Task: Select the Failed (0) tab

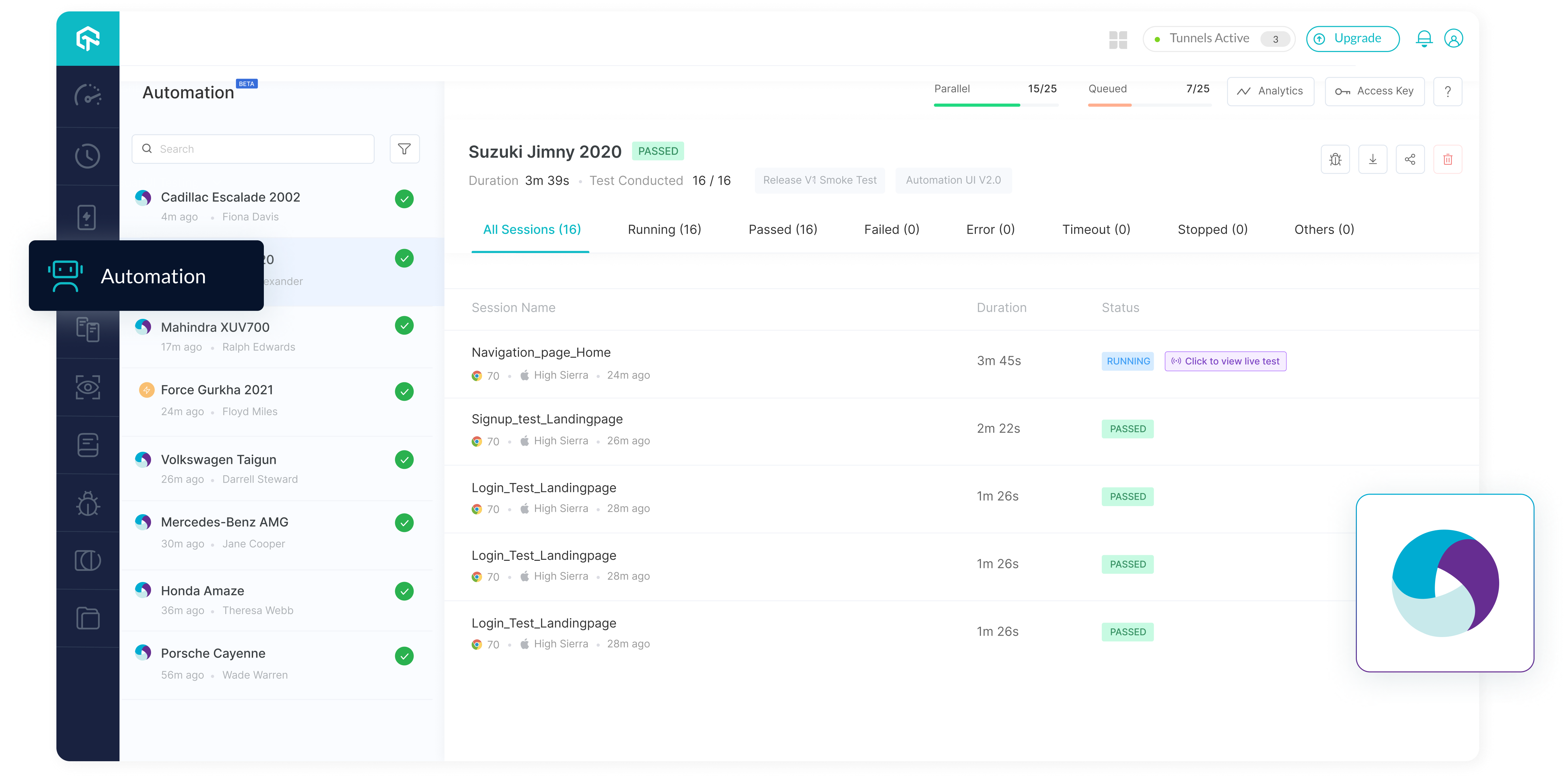Action: click(x=891, y=230)
